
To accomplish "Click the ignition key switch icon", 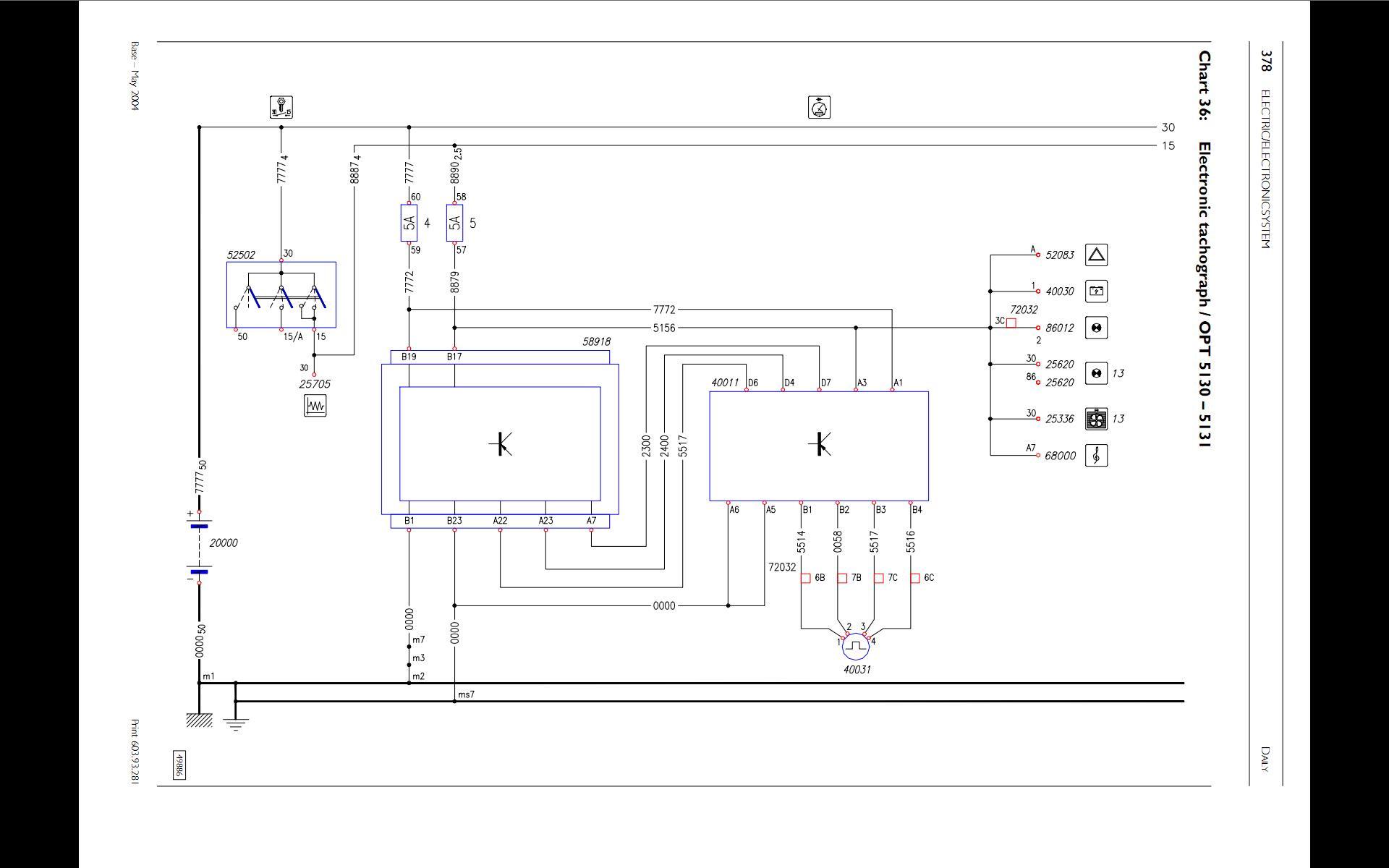I will (281, 107).
